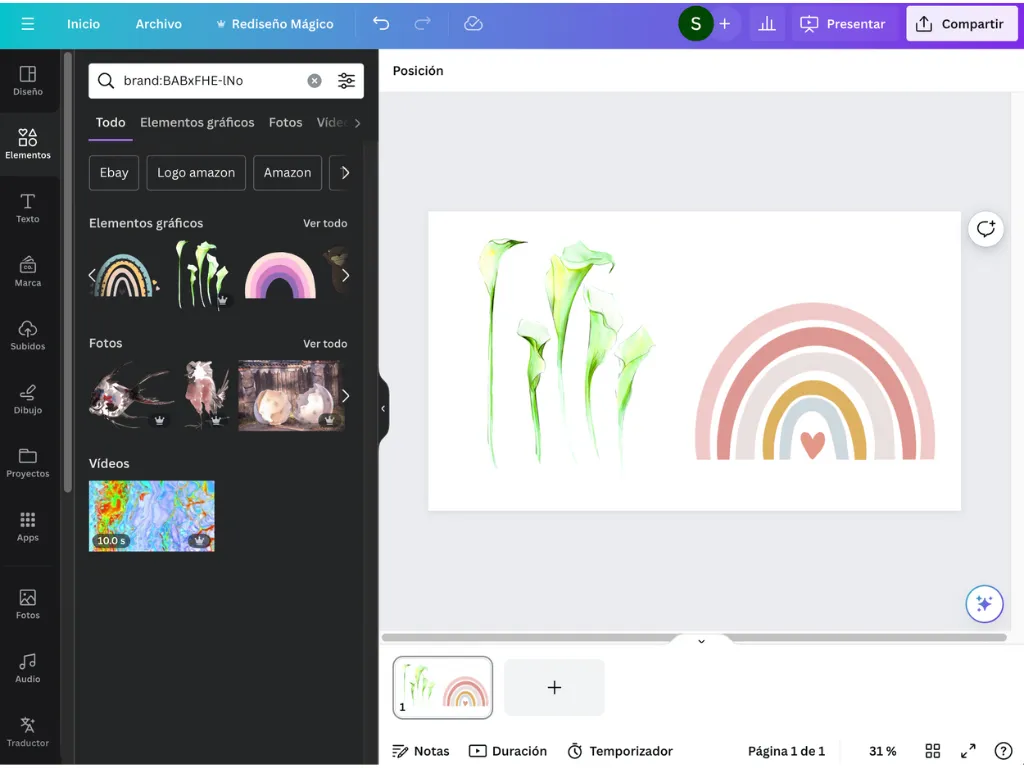
Task: Click Ver todo next to Fotos
Action: [325, 344]
